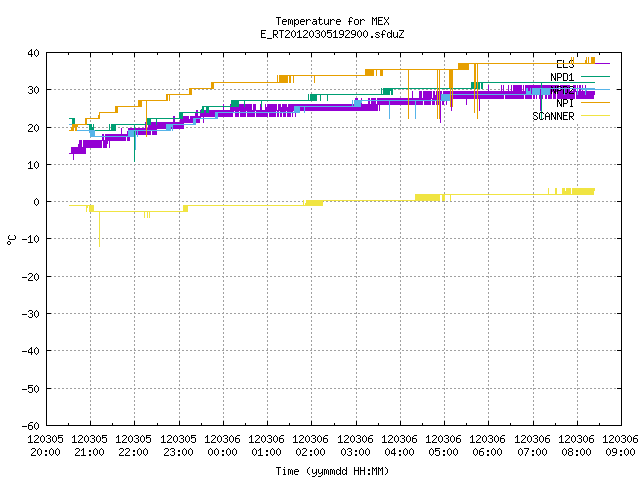This screenshot has height=480, width=640.
Task: Click the y-axis value -60
Action: pos(31,426)
